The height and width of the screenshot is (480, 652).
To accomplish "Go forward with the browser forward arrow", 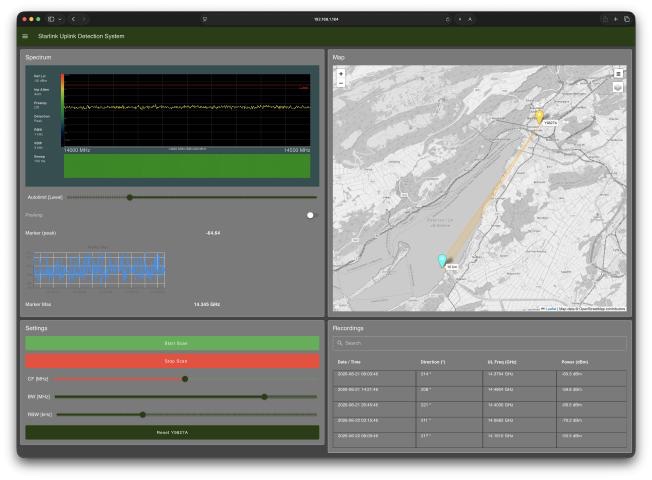I will [84, 19].
